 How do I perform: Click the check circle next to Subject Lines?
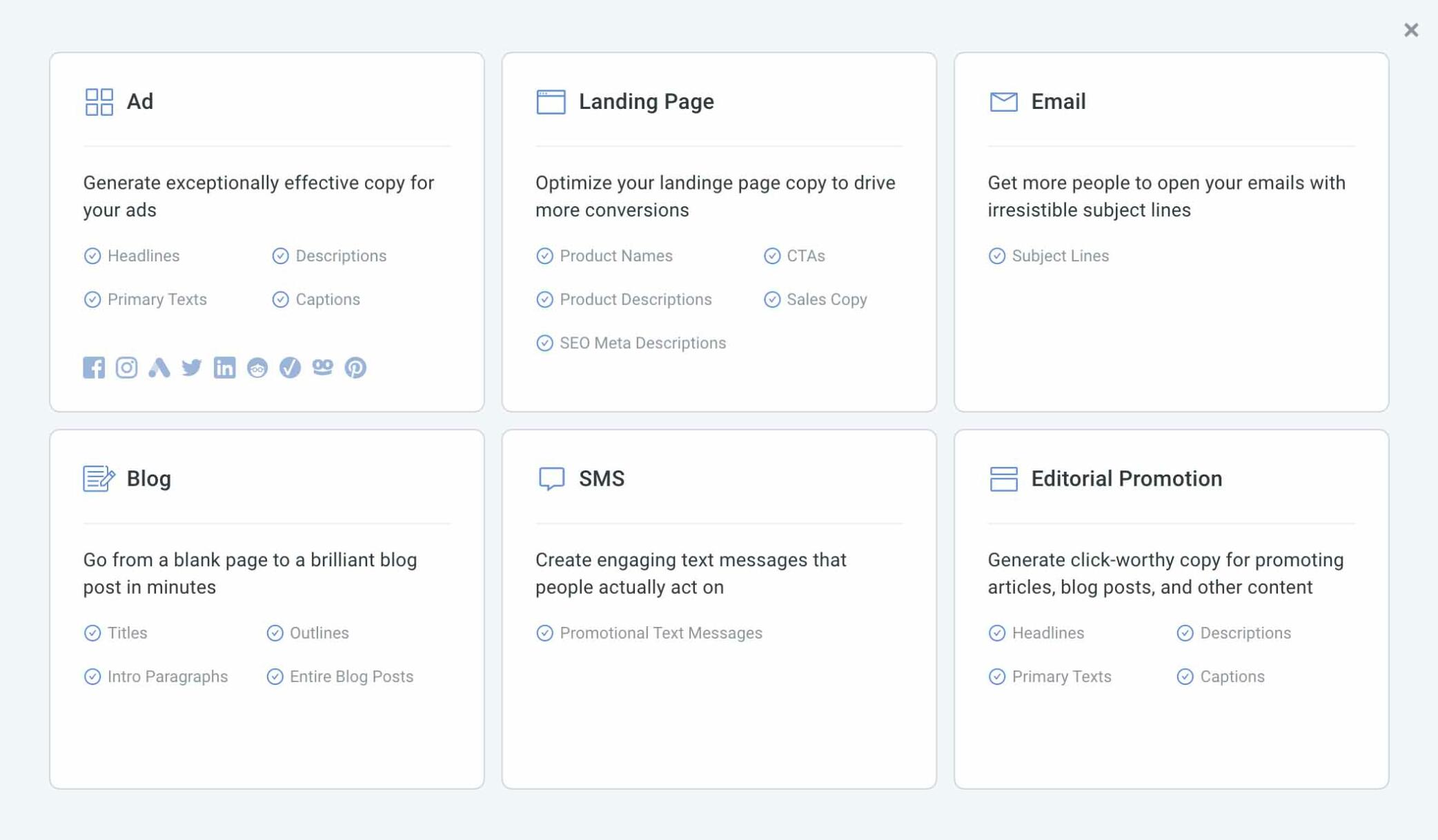(x=996, y=256)
